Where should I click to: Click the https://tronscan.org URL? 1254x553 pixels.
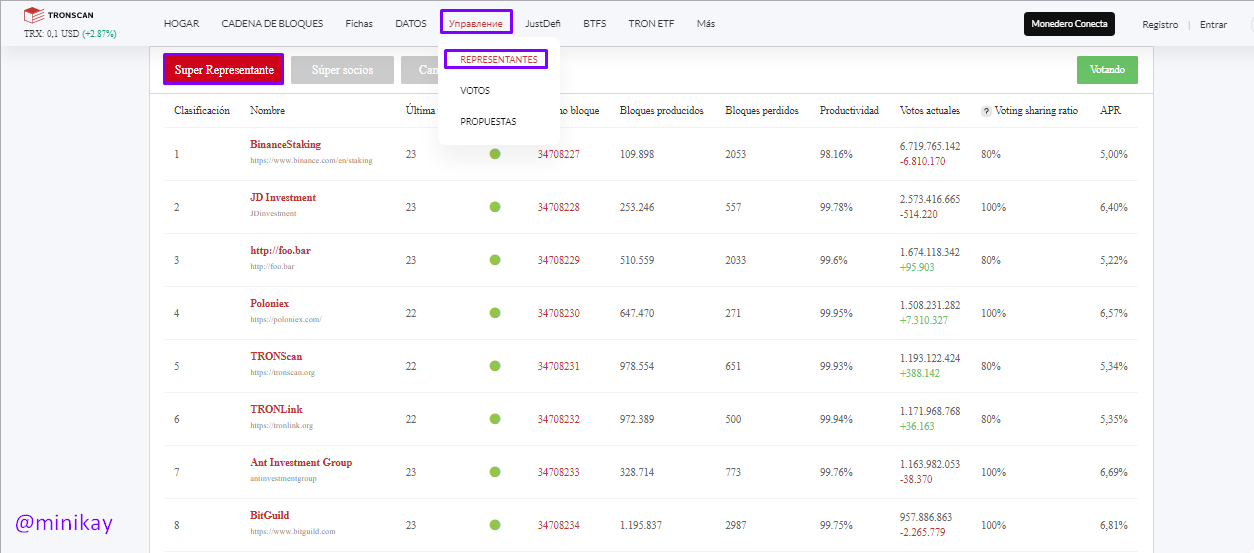(283, 373)
